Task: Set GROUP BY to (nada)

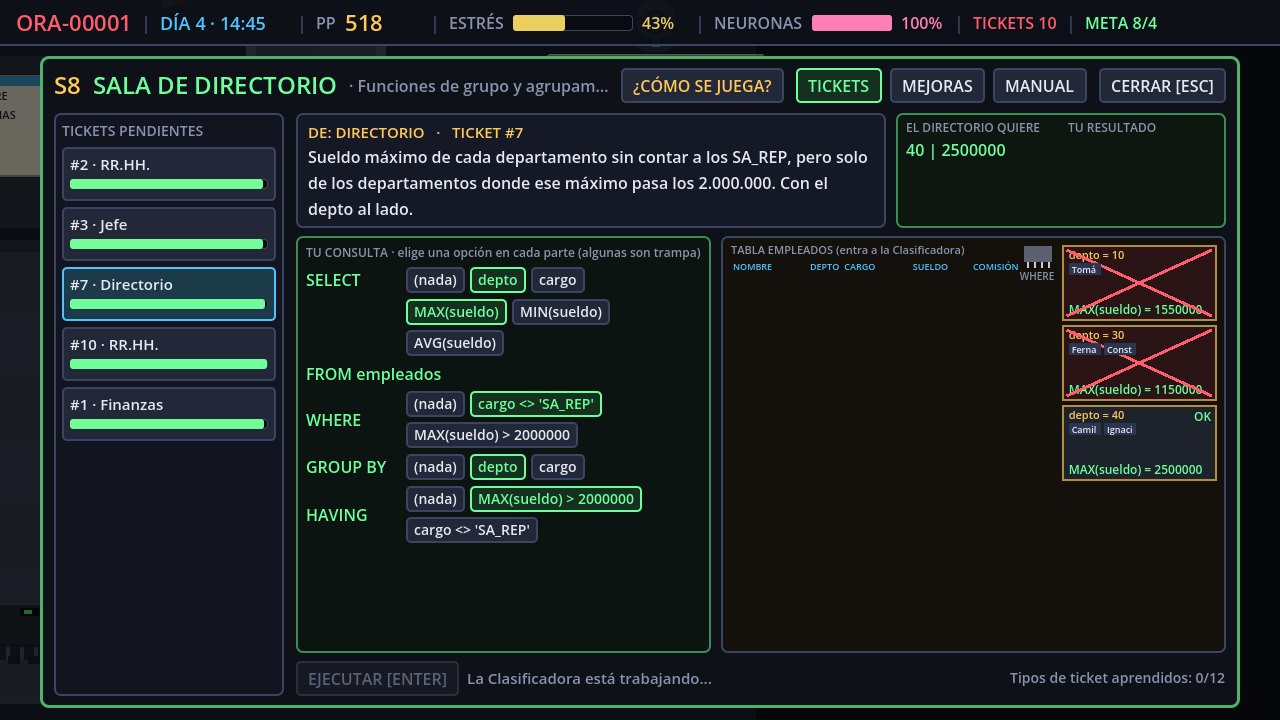Action: (x=435, y=467)
